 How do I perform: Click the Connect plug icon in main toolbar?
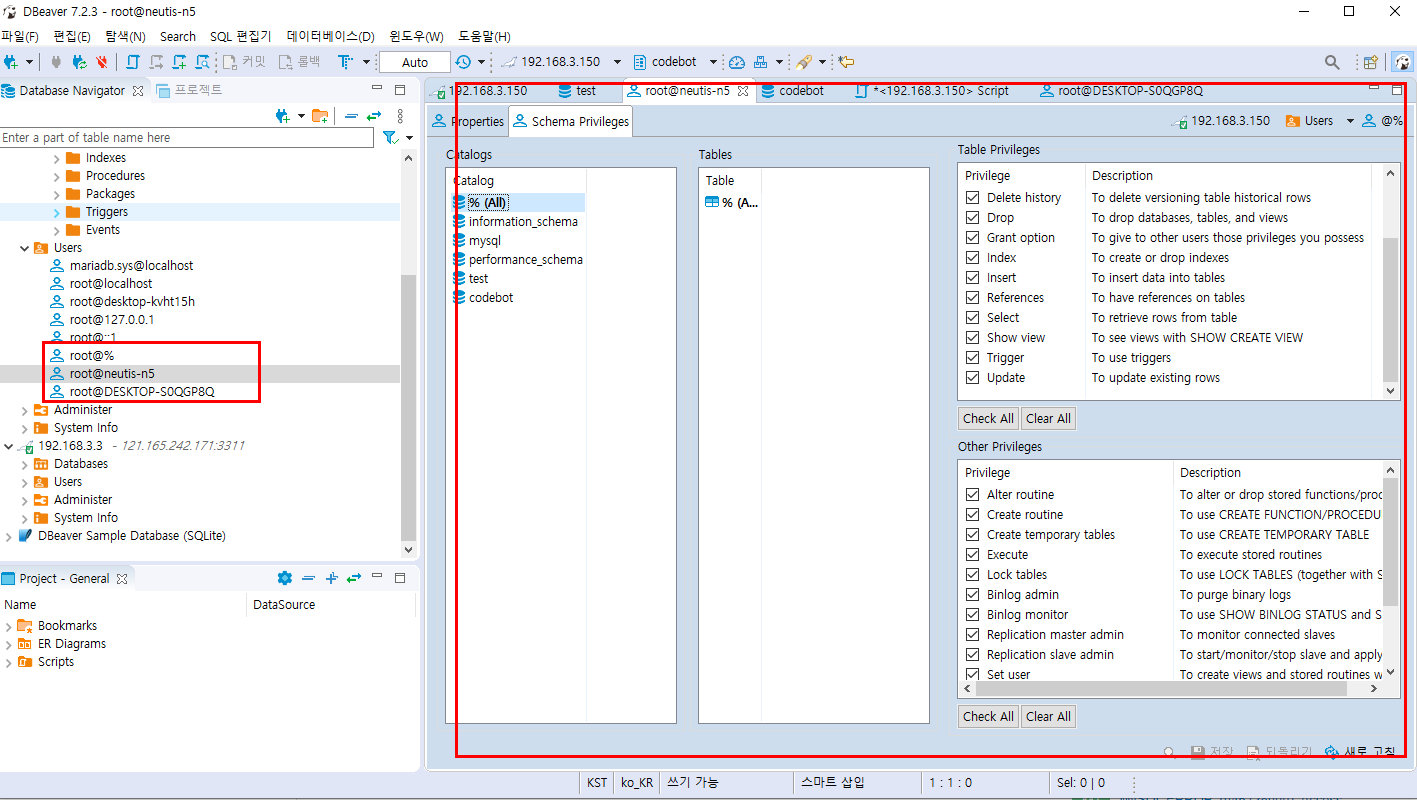coord(57,62)
